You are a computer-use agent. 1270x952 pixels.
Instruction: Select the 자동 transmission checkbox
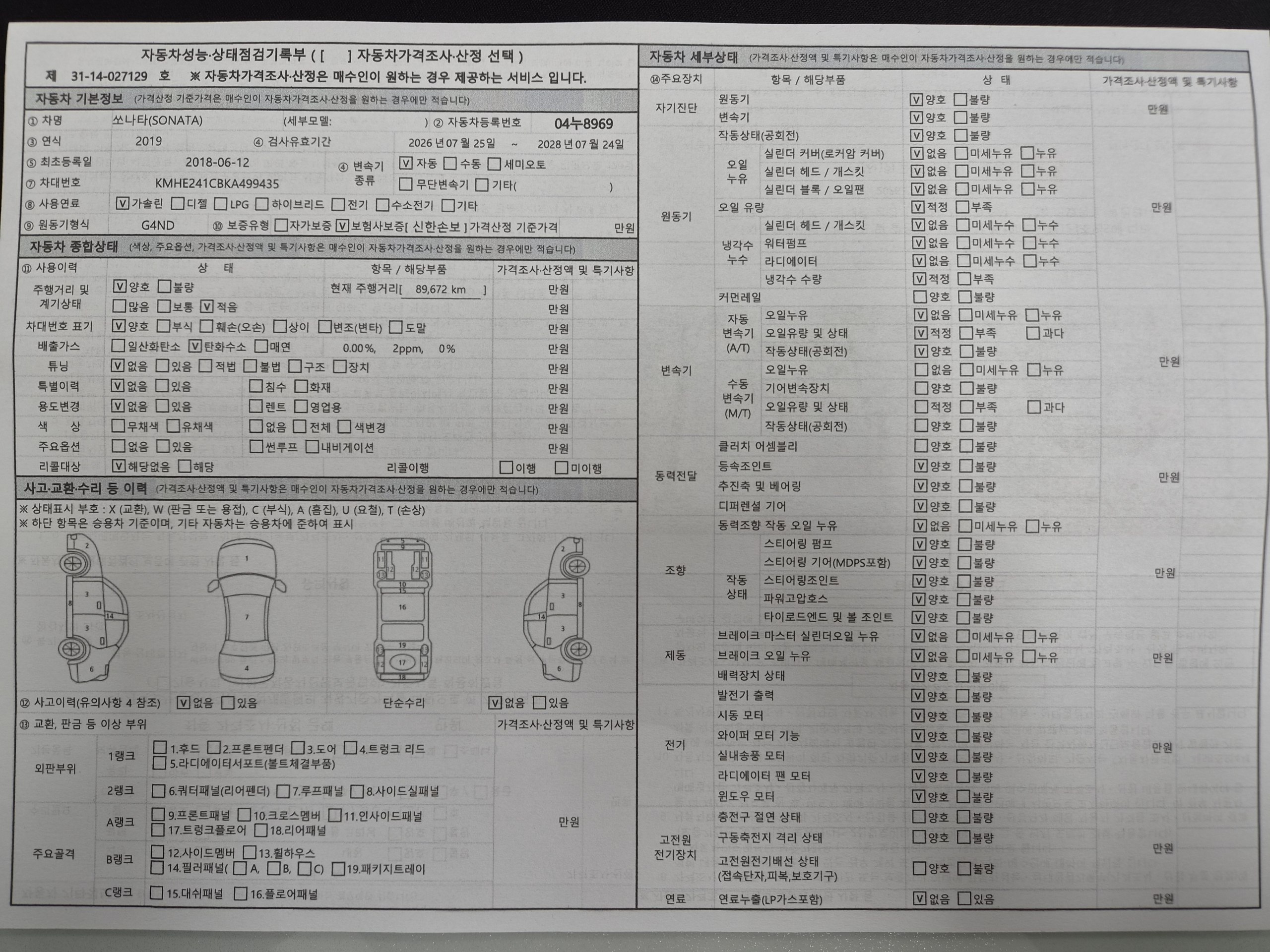point(406,163)
